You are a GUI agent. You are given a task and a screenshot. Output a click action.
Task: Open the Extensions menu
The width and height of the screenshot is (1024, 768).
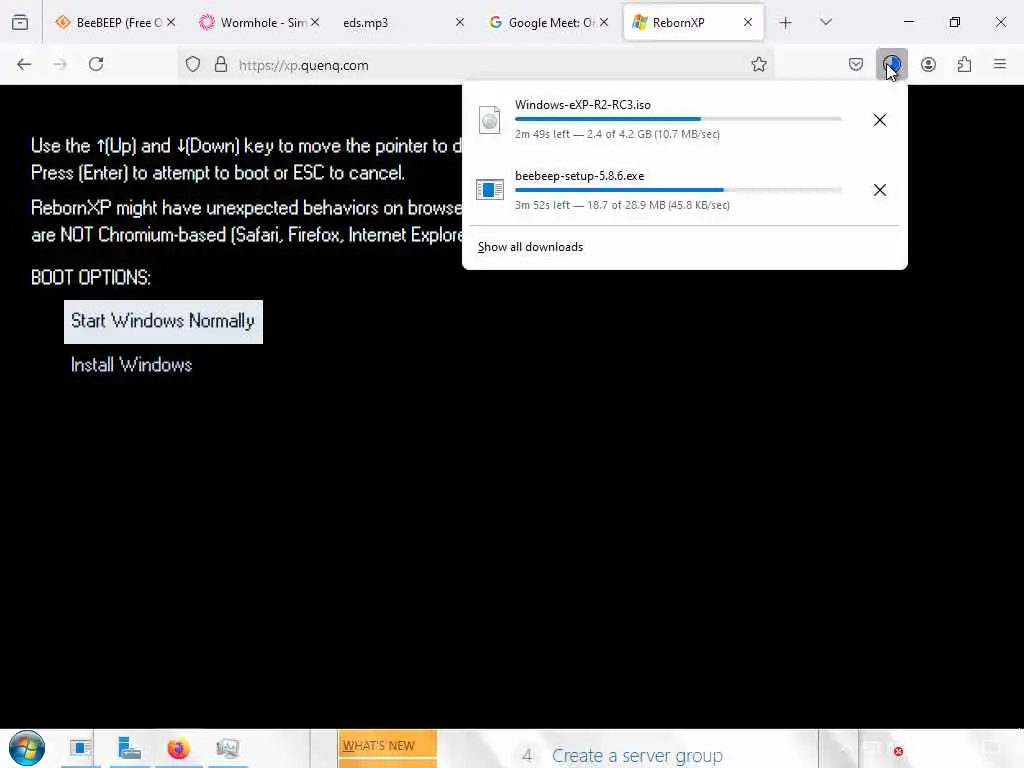tap(964, 64)
